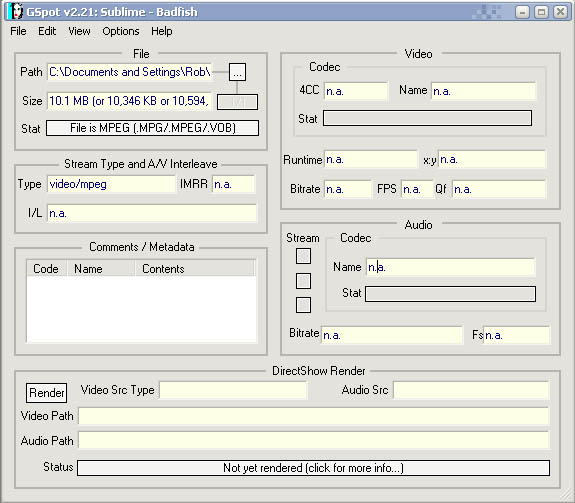The height and width of the screenshot is (503, 575).
Task: Select the second audio Stream box
Action: (x=303, y=281)
